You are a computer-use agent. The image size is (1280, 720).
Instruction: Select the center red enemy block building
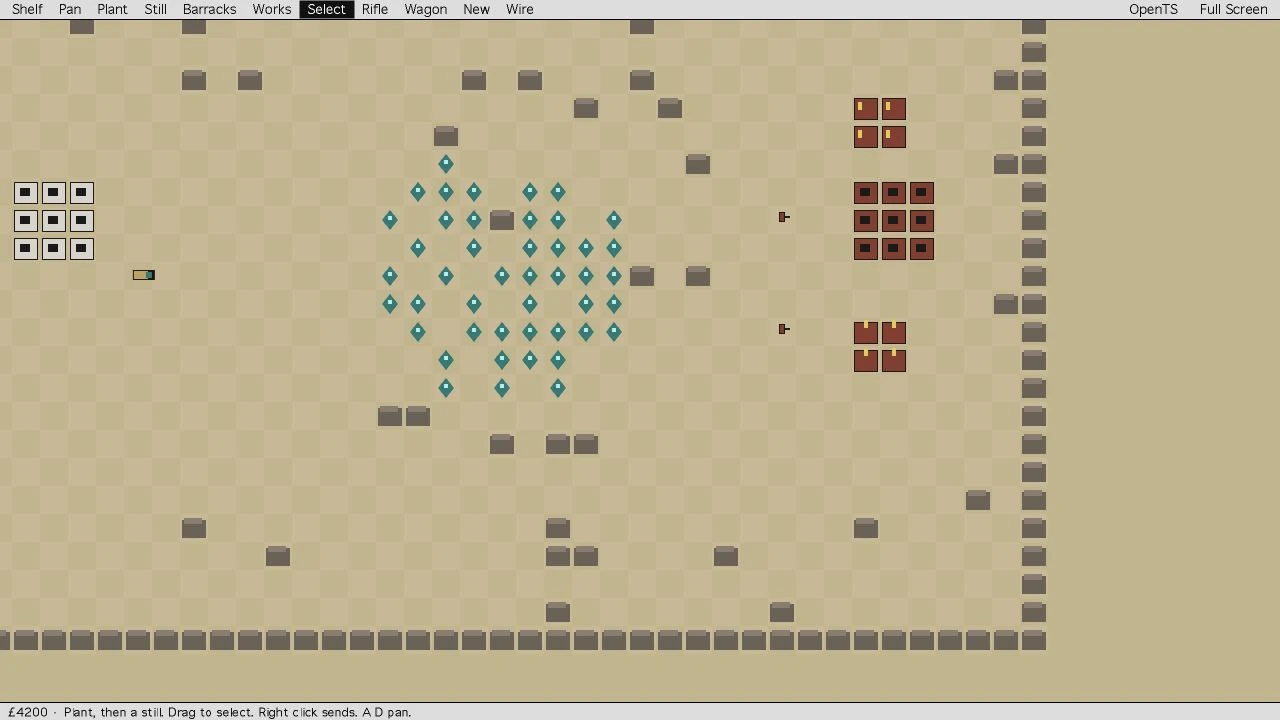[894, 220]
